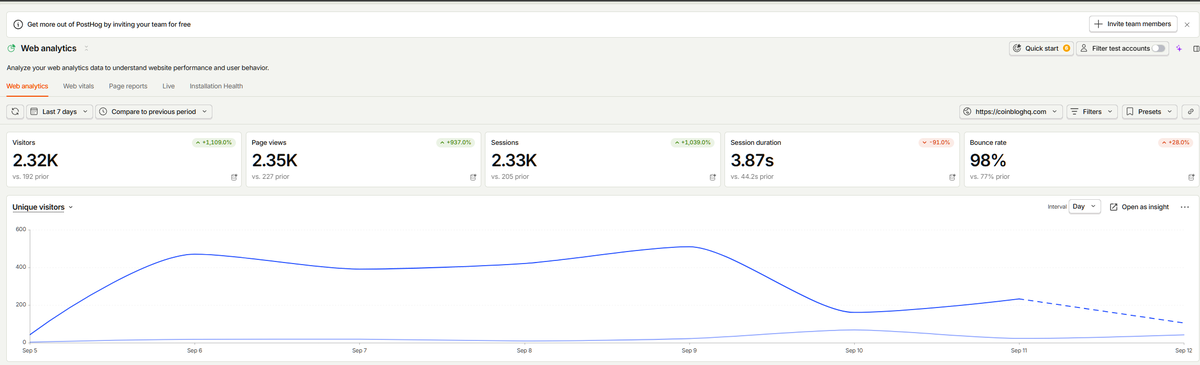
Task: Open Compare to previous period dropdown
Action: [154, 112]
